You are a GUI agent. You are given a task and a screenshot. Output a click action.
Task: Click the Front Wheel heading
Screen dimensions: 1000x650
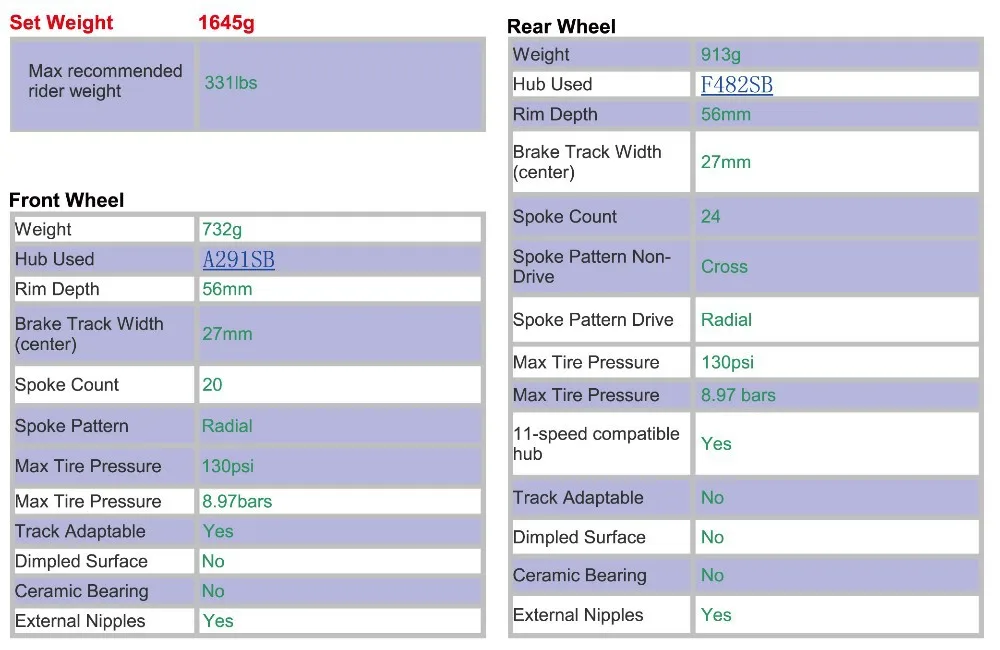tap(67, 200)
